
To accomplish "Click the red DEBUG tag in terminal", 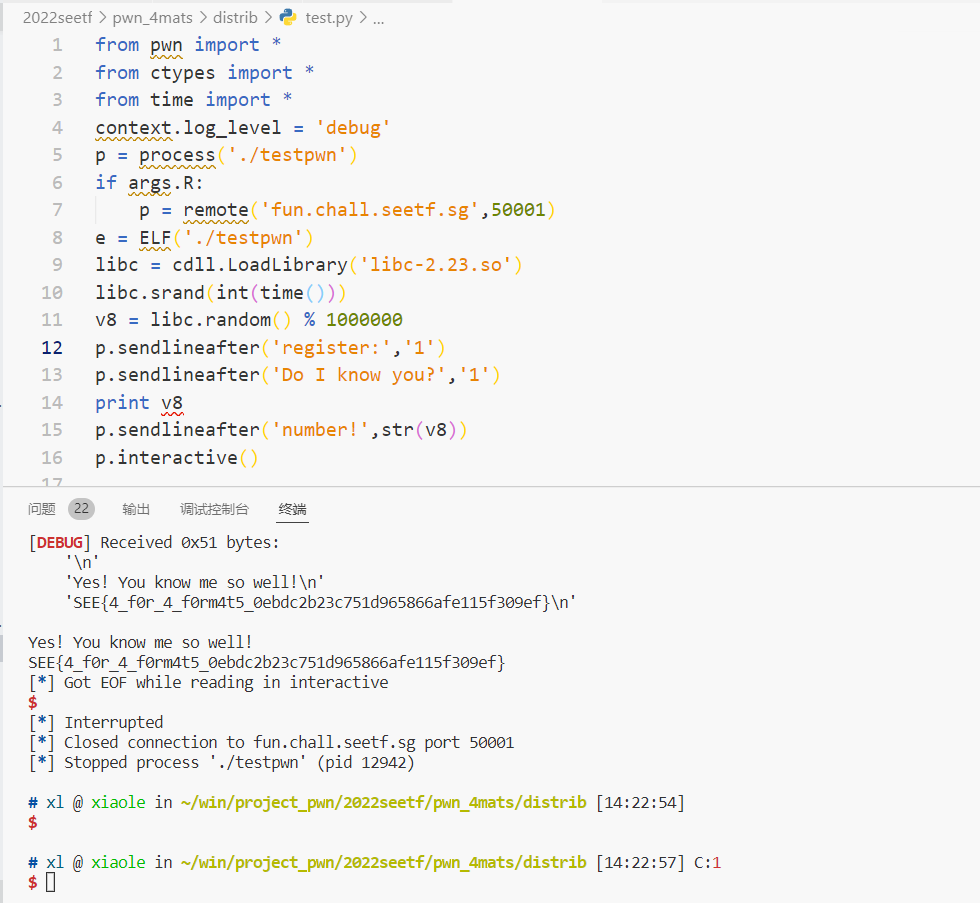I will 59,542.
